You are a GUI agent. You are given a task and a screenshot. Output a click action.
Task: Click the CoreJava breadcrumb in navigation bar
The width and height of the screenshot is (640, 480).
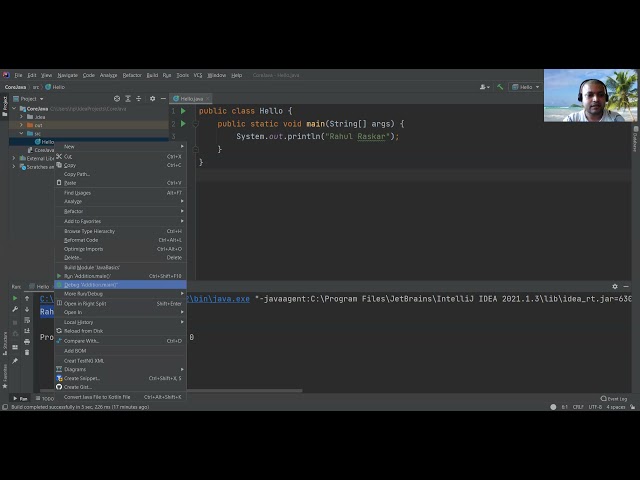pyautogui.click(x=15, y=87)
